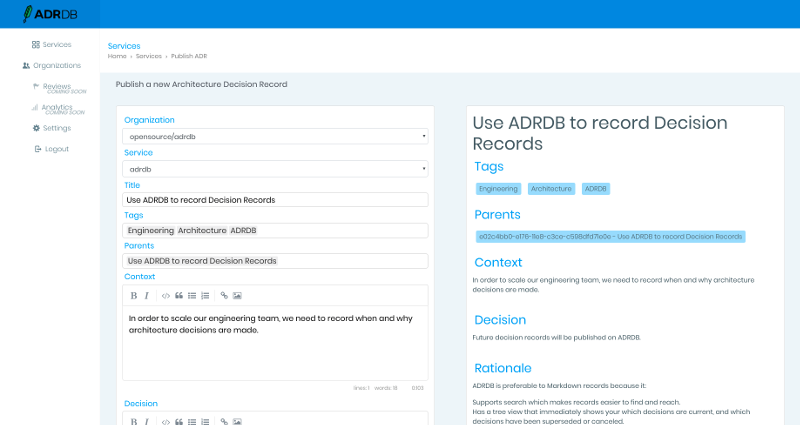This screenshot has height=425, width=800.
Task: Click the Rationale heading in preview
Action: click(503, 368)
